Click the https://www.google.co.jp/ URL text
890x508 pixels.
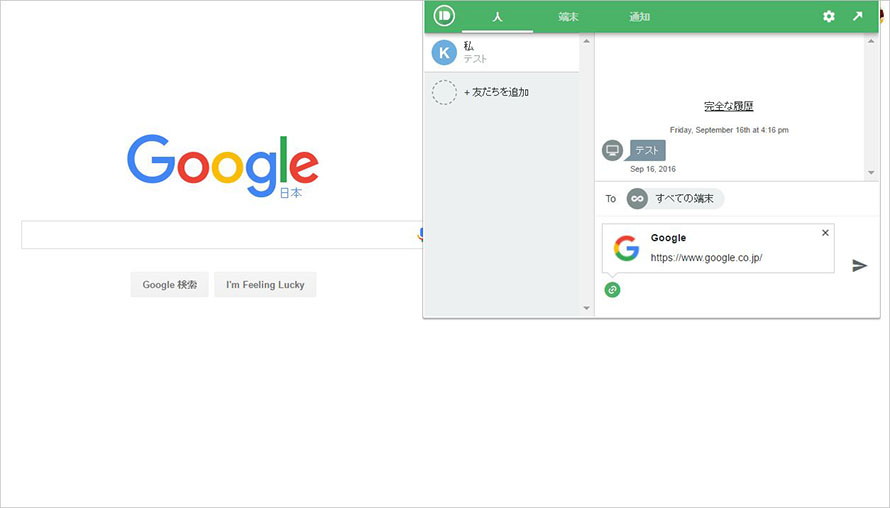(706, 258)
